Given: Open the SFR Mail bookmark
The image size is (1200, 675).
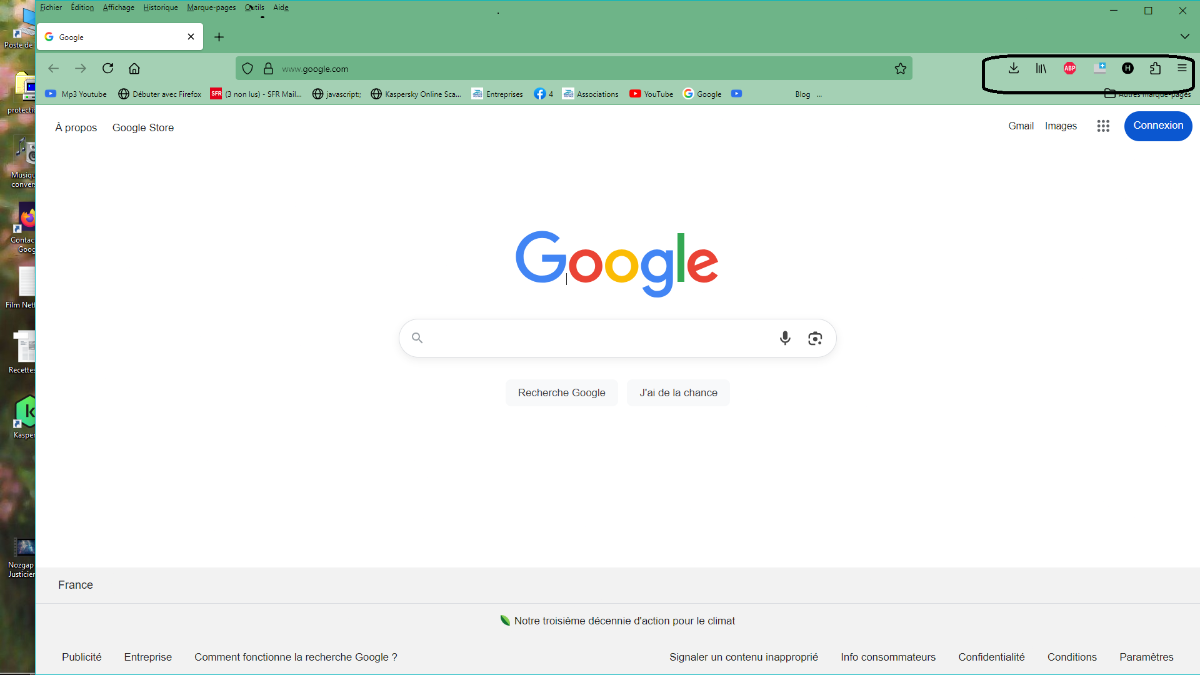Looking at the screenshot, I should click(256, 94).
